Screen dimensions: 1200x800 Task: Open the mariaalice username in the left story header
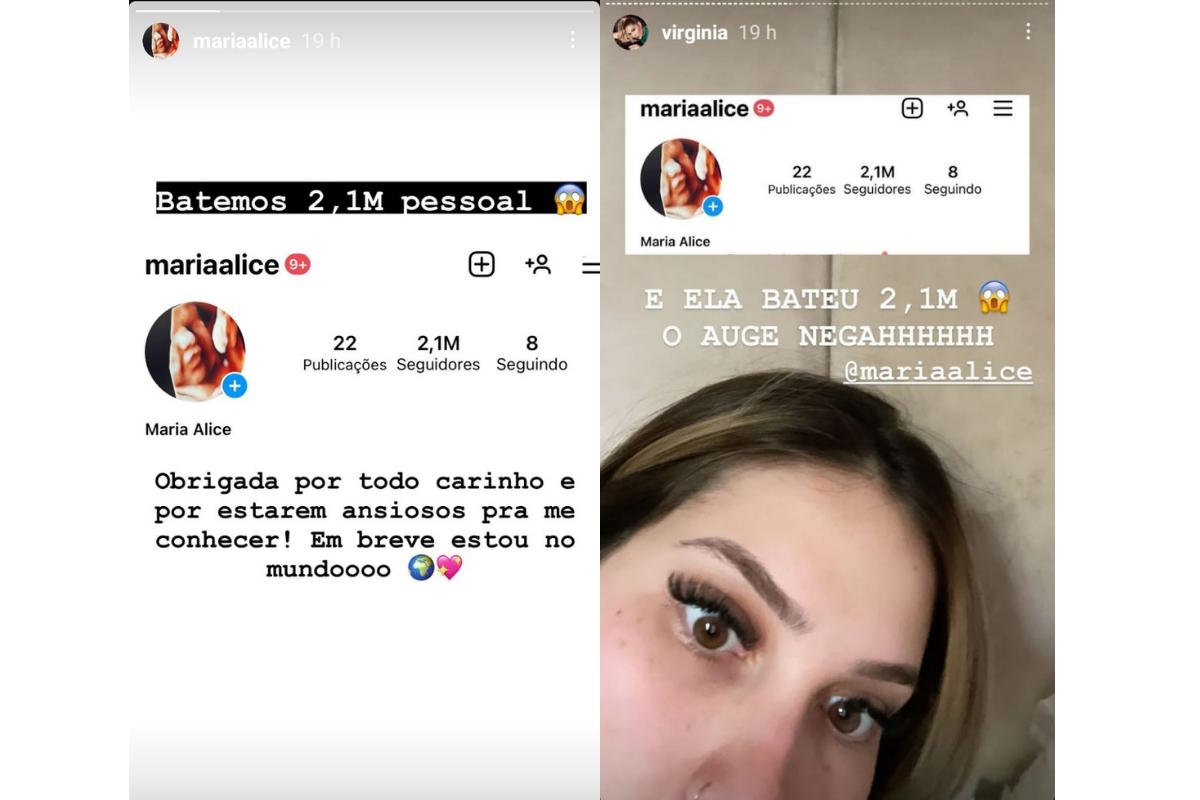click(241, 41)
